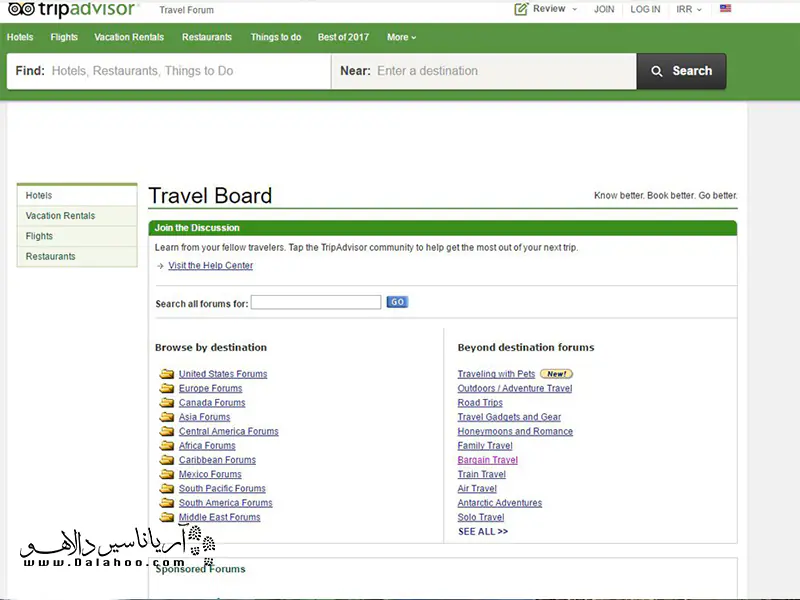The image size is (800, 600).
Task: Click the TripAdvisor owl logo
Action: pyautogui.click(x=21, y=9)
